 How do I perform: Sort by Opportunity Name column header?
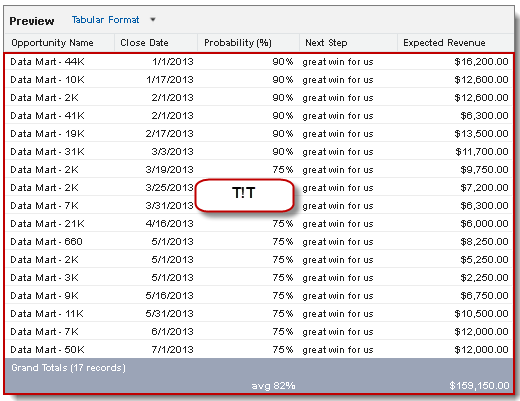coord(52,43)
